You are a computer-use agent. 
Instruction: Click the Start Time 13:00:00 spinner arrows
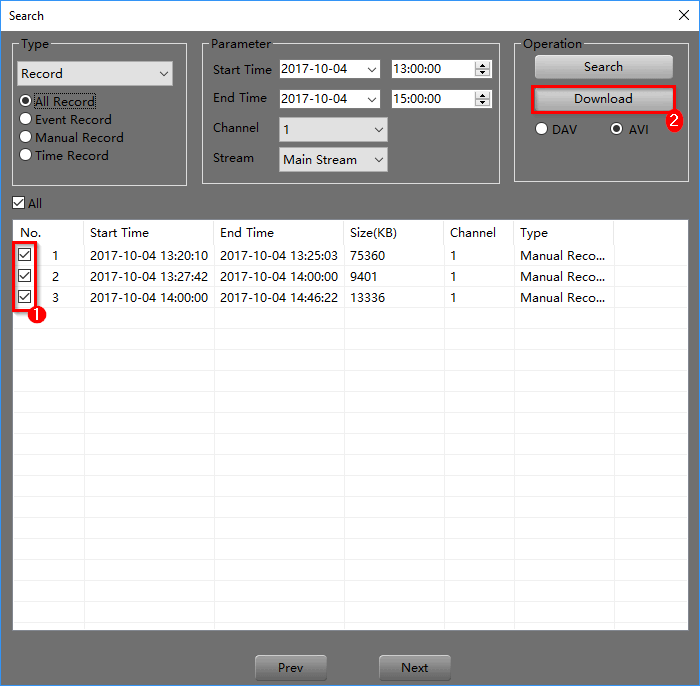pyautogui.click(x=482, y=70)
